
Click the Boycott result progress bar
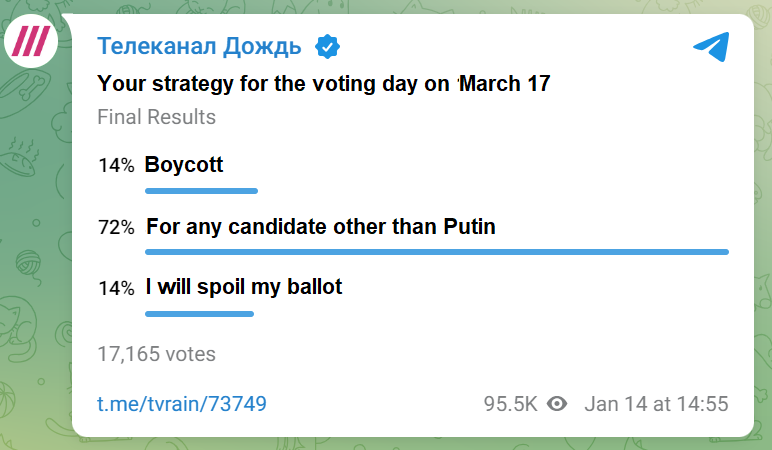(x=201, y=191)
